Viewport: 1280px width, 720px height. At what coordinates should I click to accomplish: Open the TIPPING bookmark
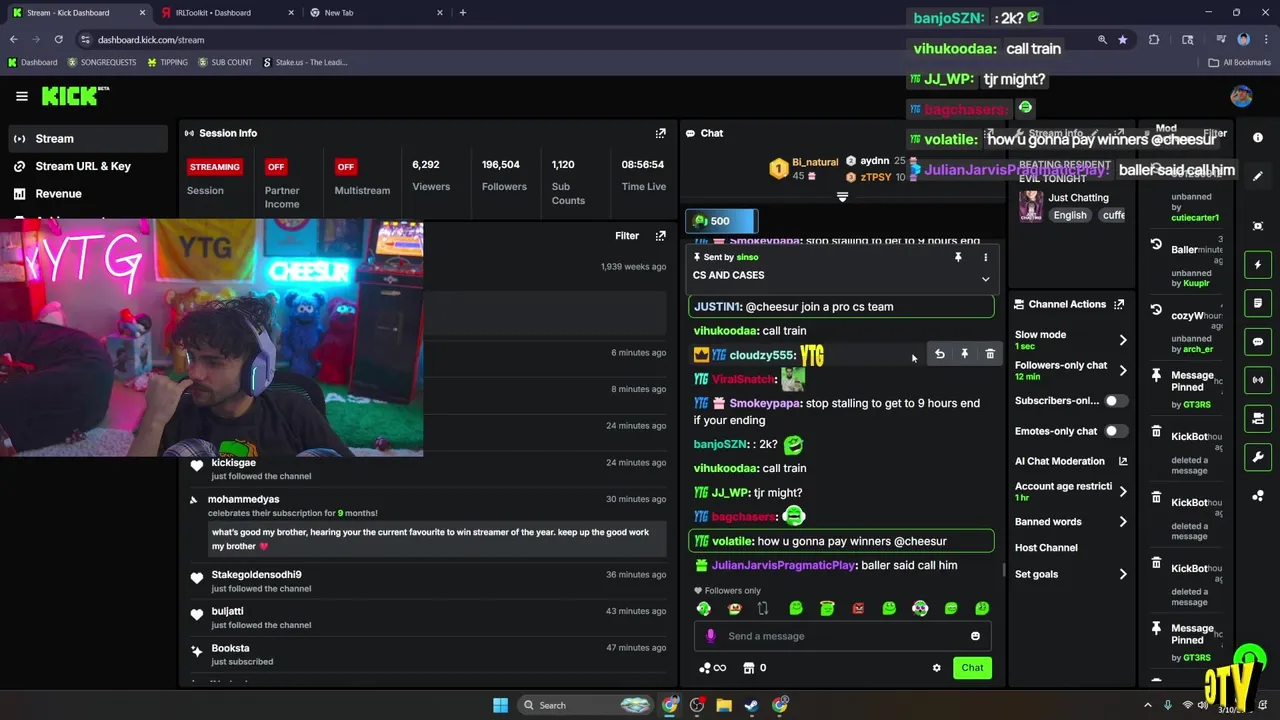tap(167, 62)
